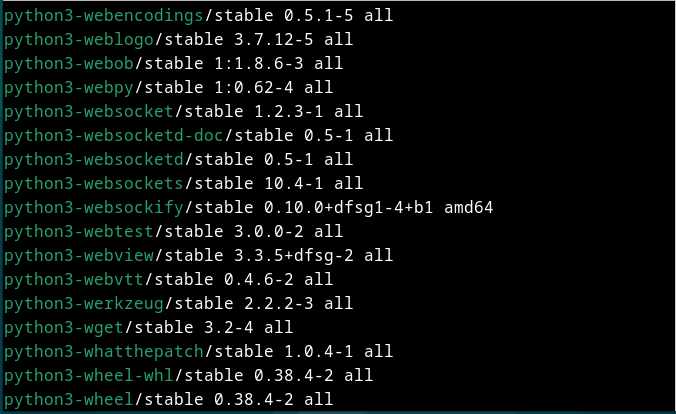Viewport: 676px width, 414px height.
Task: Click python3-webtest package name
Action: (79, 232)
